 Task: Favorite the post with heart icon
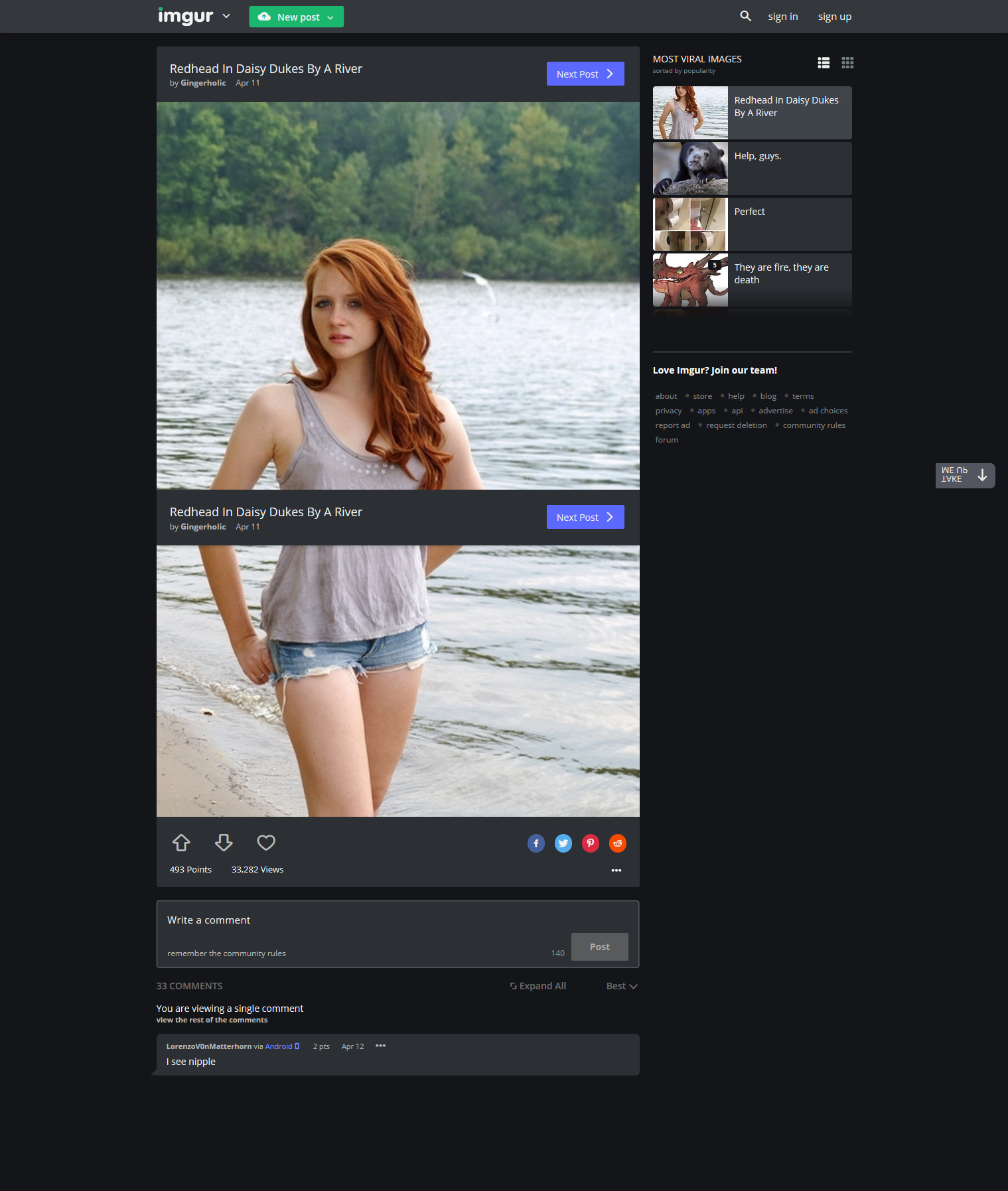click(266, 843)
